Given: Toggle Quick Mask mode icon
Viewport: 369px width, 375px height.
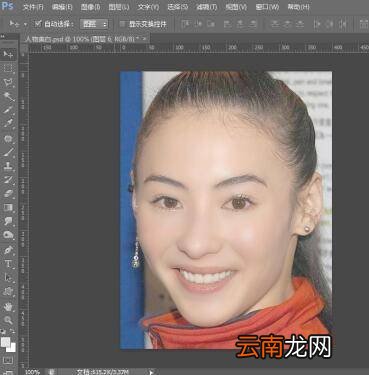Looking at the screenshot, I should point(8,360).
